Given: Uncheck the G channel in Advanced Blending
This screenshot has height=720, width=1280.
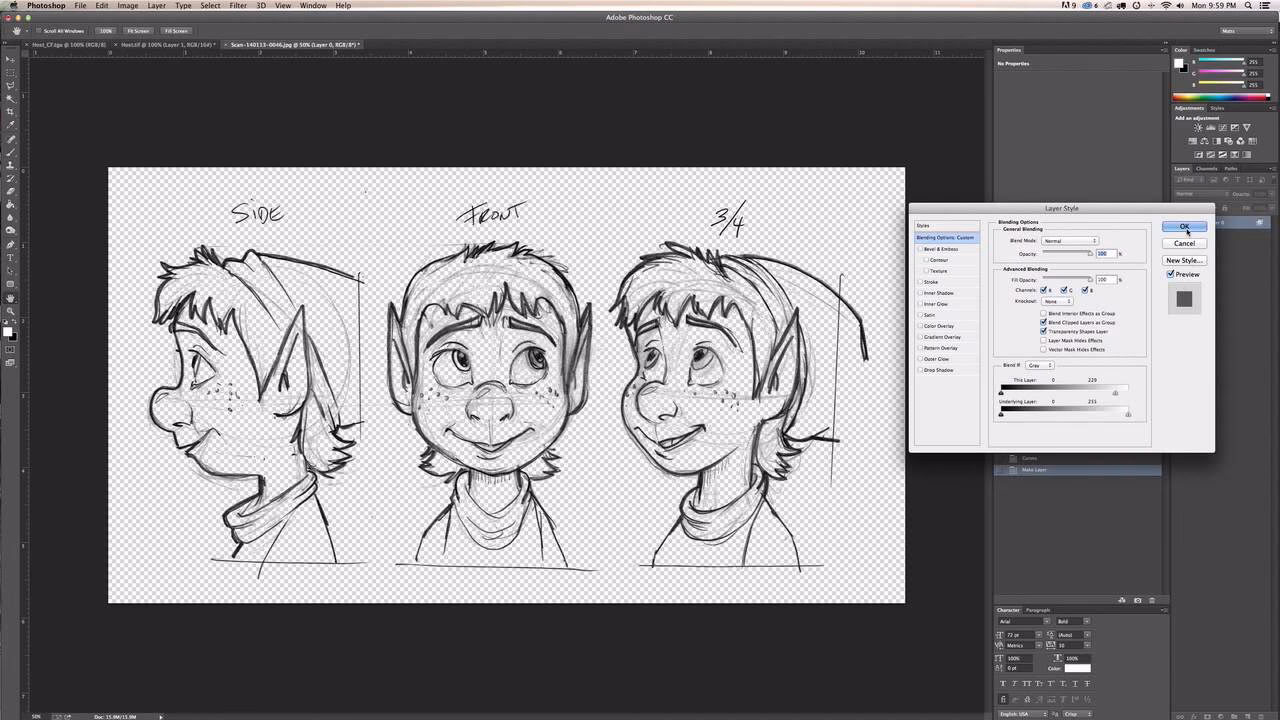Looking at the screenshot, I should (1063, 290).
